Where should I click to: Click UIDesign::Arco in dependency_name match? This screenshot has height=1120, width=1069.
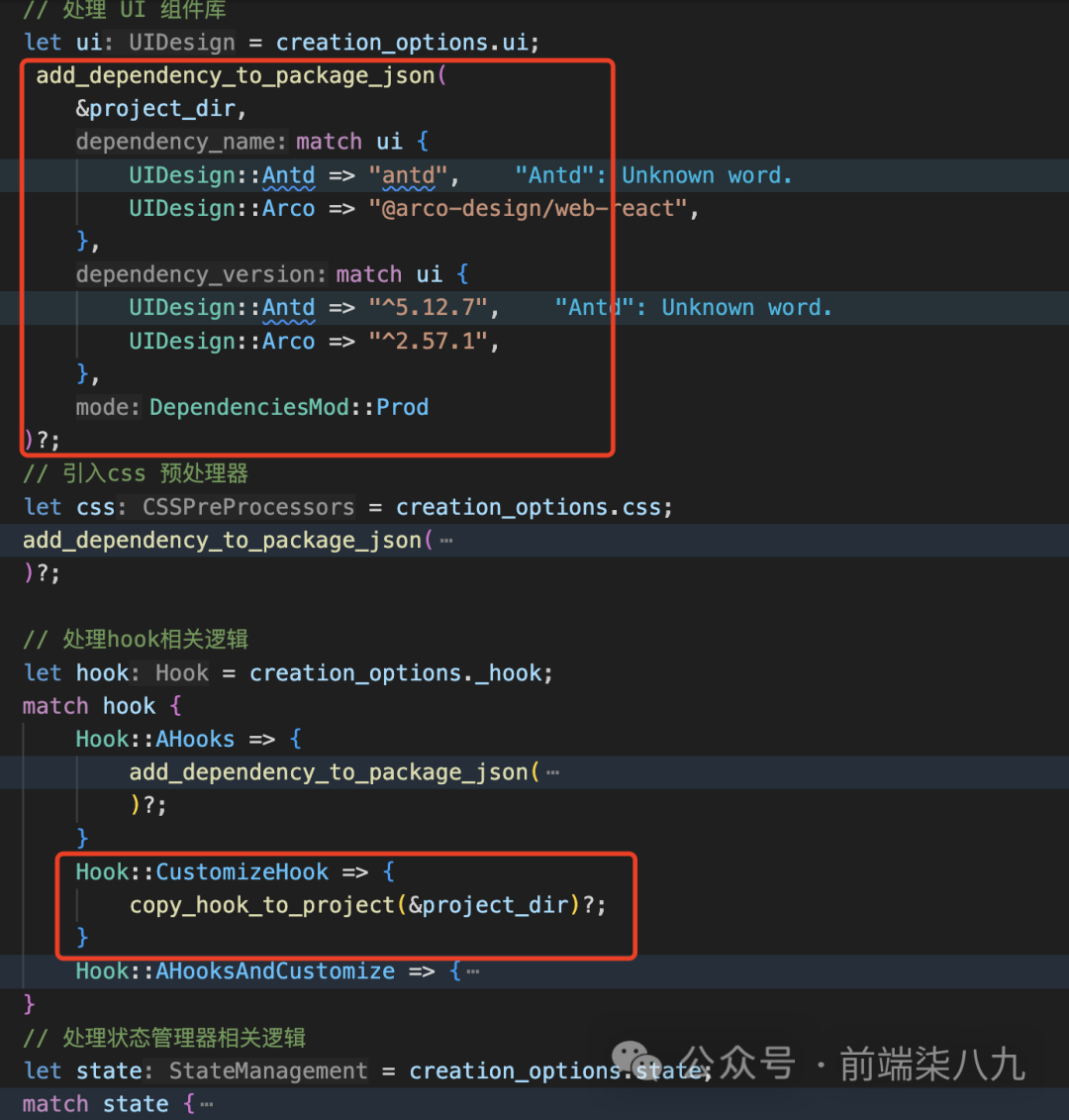pos(222,209)
